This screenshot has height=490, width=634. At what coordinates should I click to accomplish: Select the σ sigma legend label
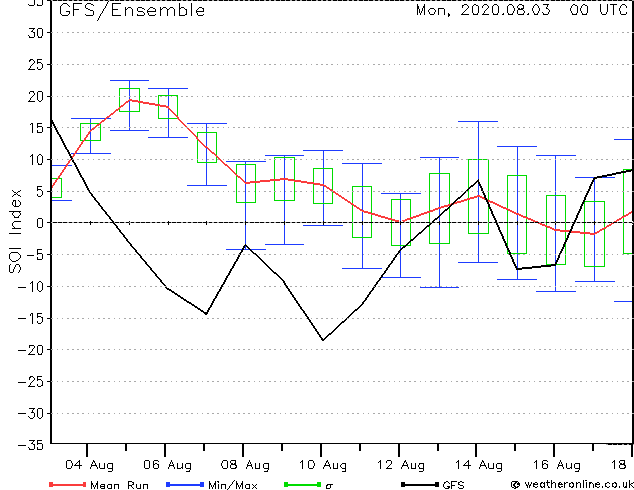(329, 486)
